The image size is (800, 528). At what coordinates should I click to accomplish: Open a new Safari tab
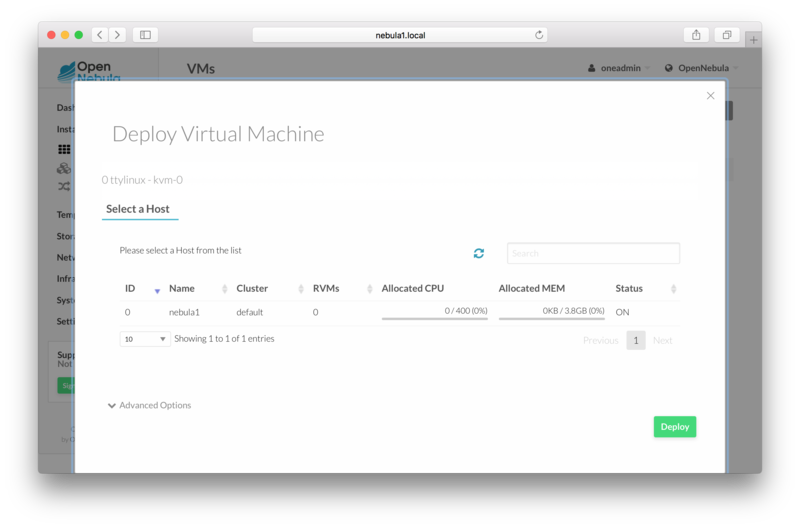753,40
